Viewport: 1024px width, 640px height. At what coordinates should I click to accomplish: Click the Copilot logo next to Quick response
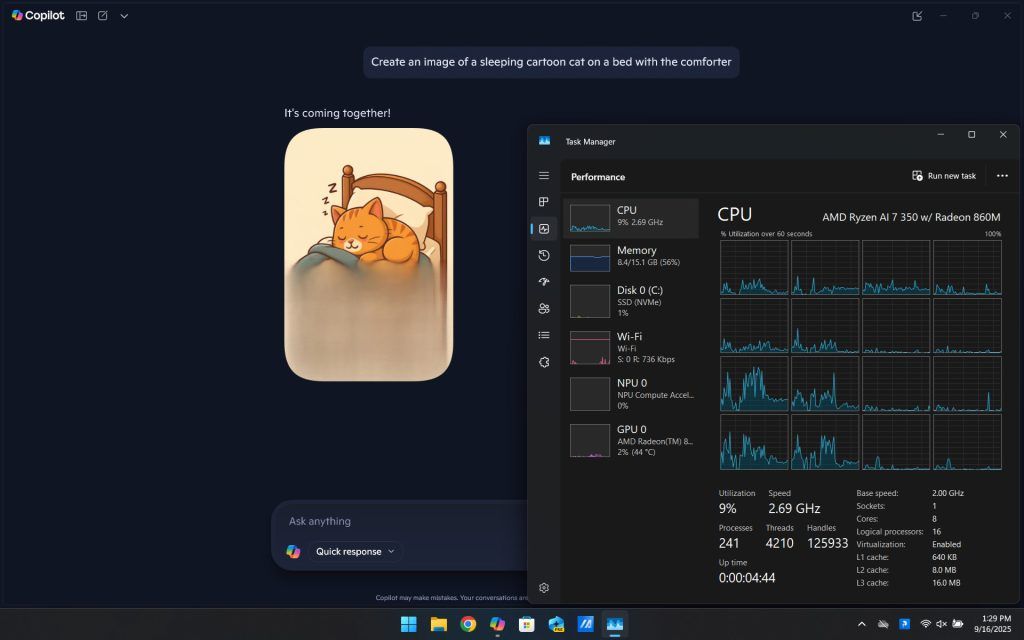(293, 551)
